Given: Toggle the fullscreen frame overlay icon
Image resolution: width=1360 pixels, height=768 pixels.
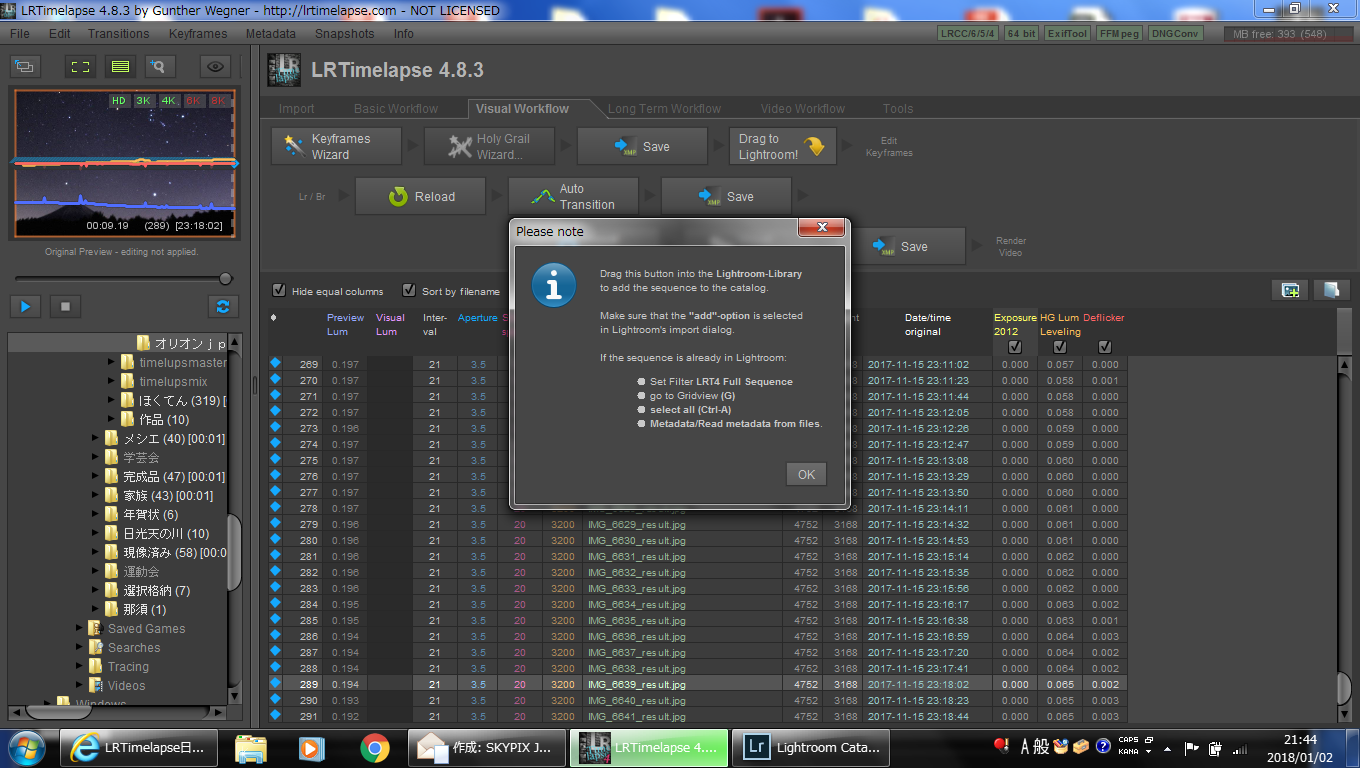Looking at the screenshot, I should click(81, 67).
